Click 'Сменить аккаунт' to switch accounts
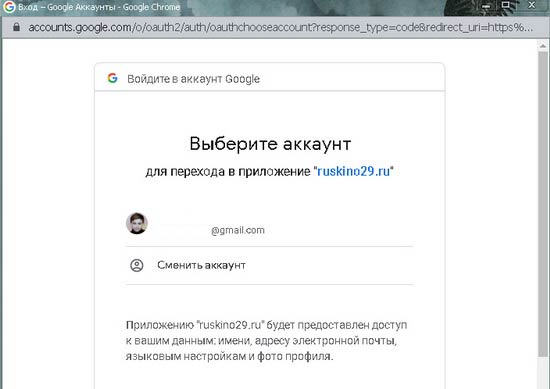The image size is (550, 389). tap(269, 266)
